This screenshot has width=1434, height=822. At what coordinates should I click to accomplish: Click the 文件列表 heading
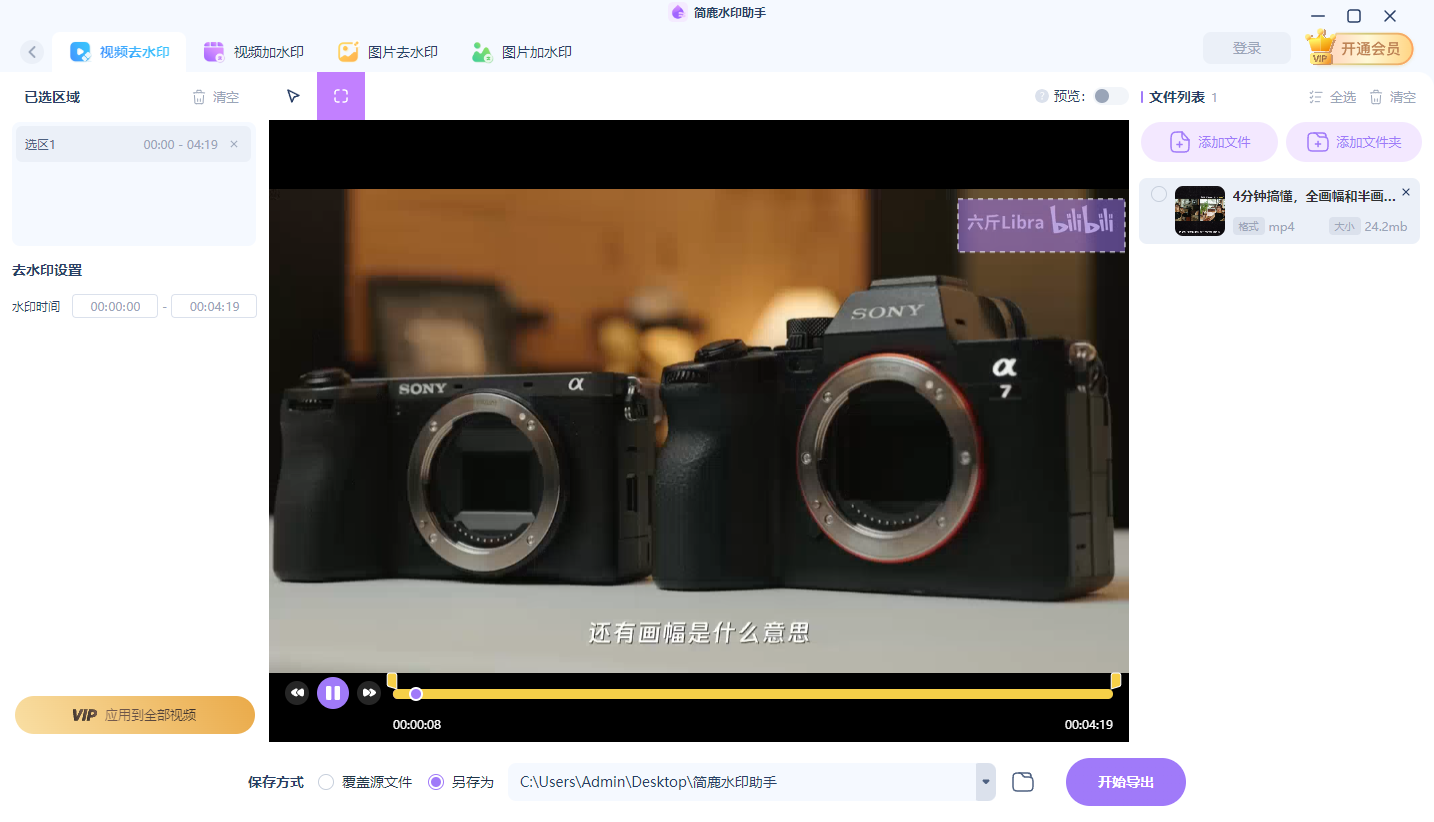(x=1177, y=97)
